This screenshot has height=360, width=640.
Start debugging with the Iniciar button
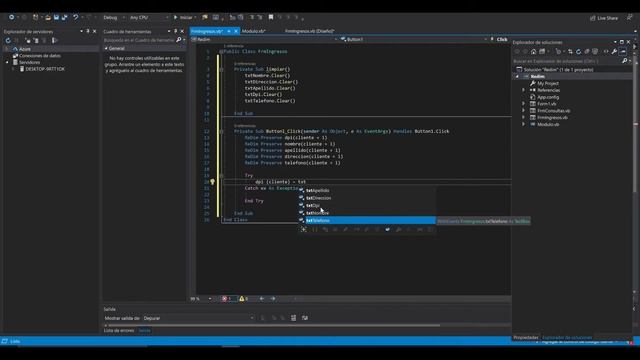[x=183, y=18]
